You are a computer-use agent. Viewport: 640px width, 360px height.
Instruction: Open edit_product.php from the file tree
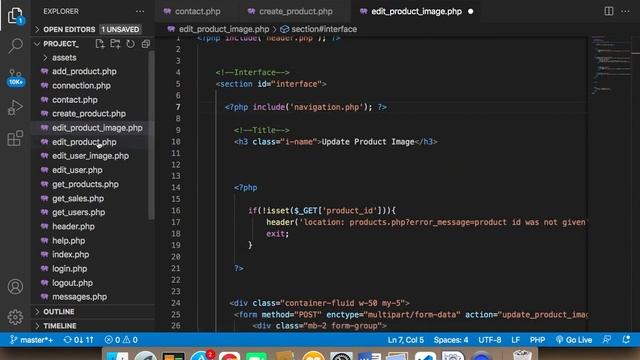click(84, 142)
